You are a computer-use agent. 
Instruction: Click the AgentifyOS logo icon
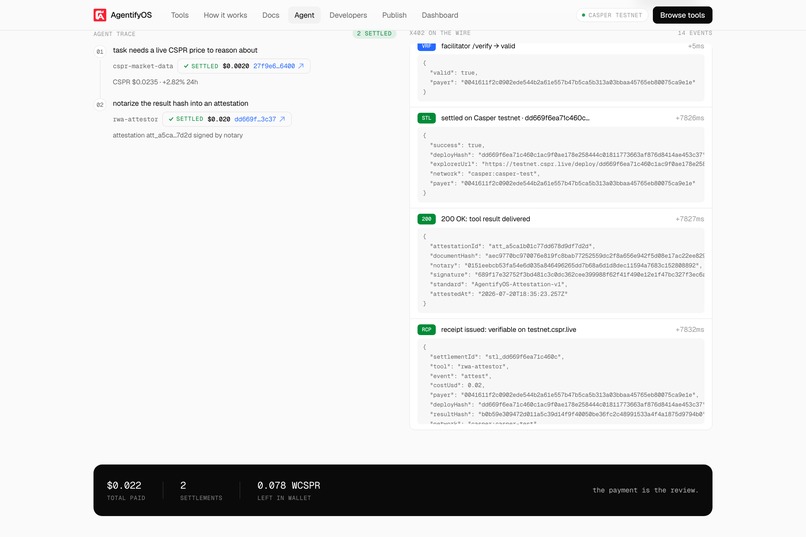(100, 15)
